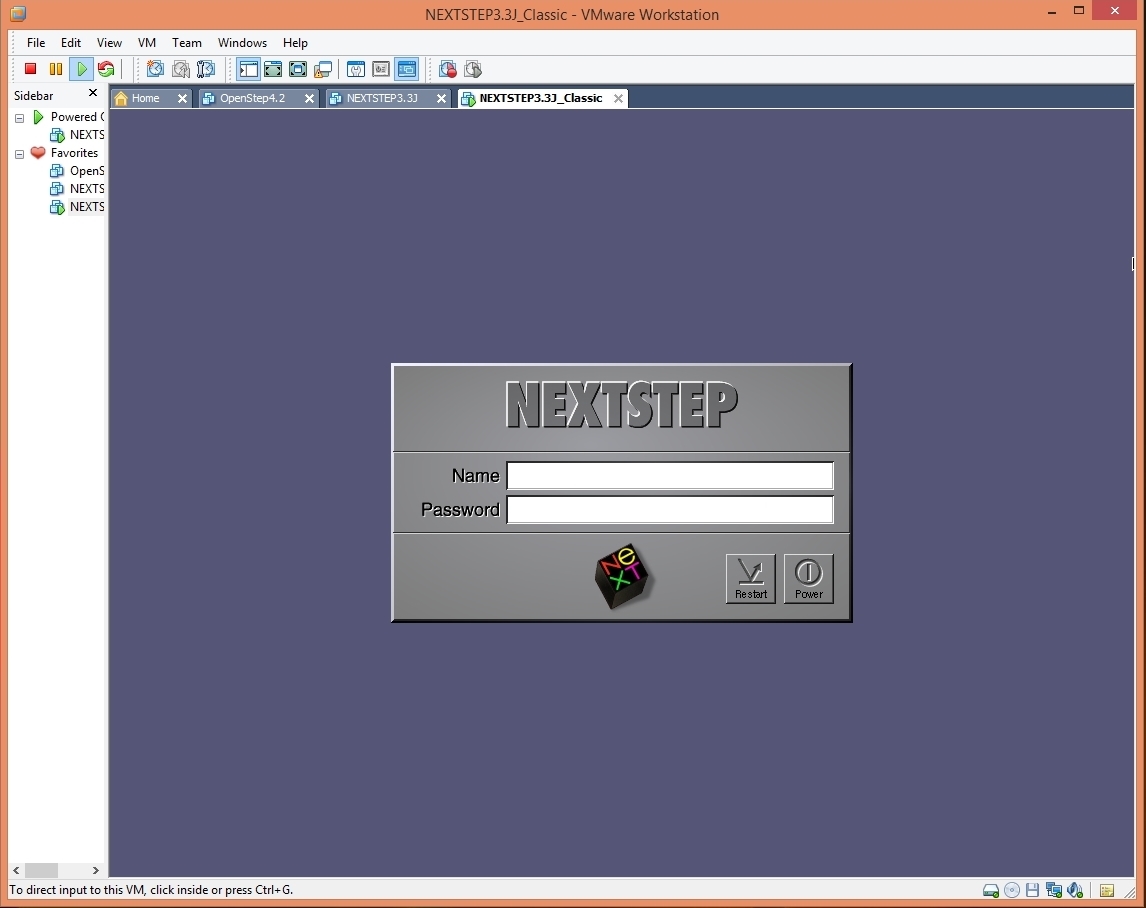The height and width of the screenshot is (908, 1146).
Task: Close the Home tab
Action: pyautogui.click(x=182, y=98)
